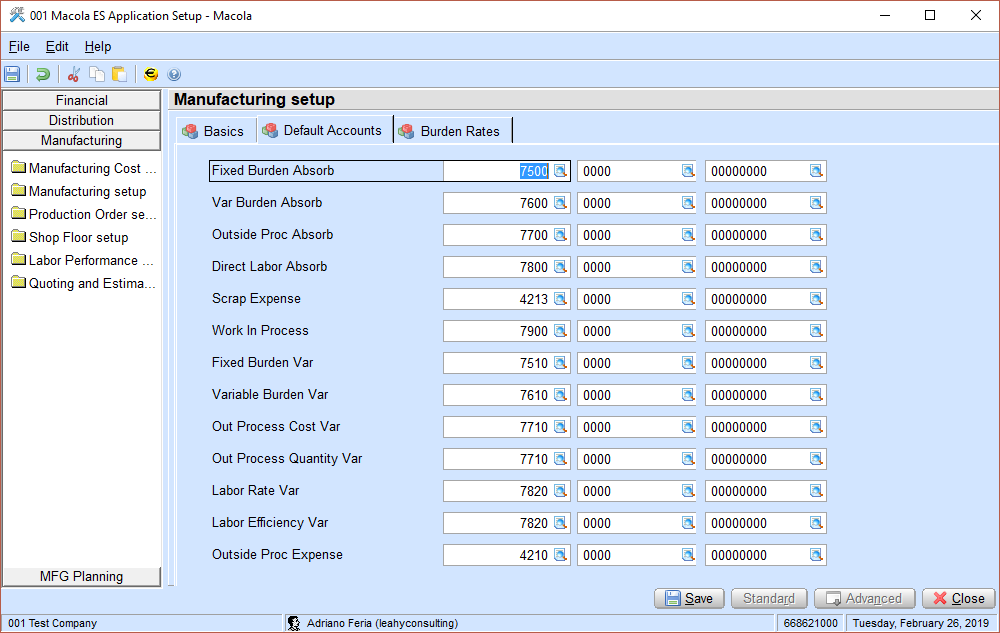Click the Paste clipboard toolbar icon
Screen dimensions: 1000x633
click(x=119, y=74)
